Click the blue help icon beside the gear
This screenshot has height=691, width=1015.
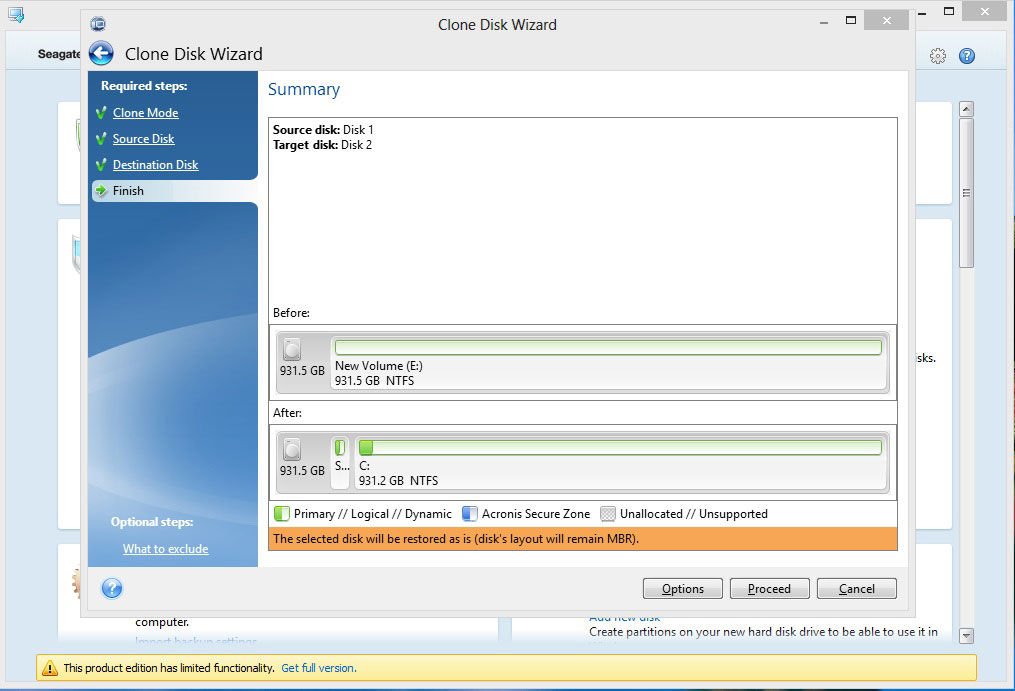967,56
